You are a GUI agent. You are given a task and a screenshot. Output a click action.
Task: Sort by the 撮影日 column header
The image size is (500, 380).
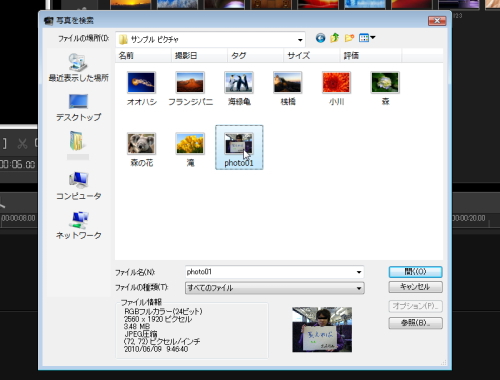point(199,56)
